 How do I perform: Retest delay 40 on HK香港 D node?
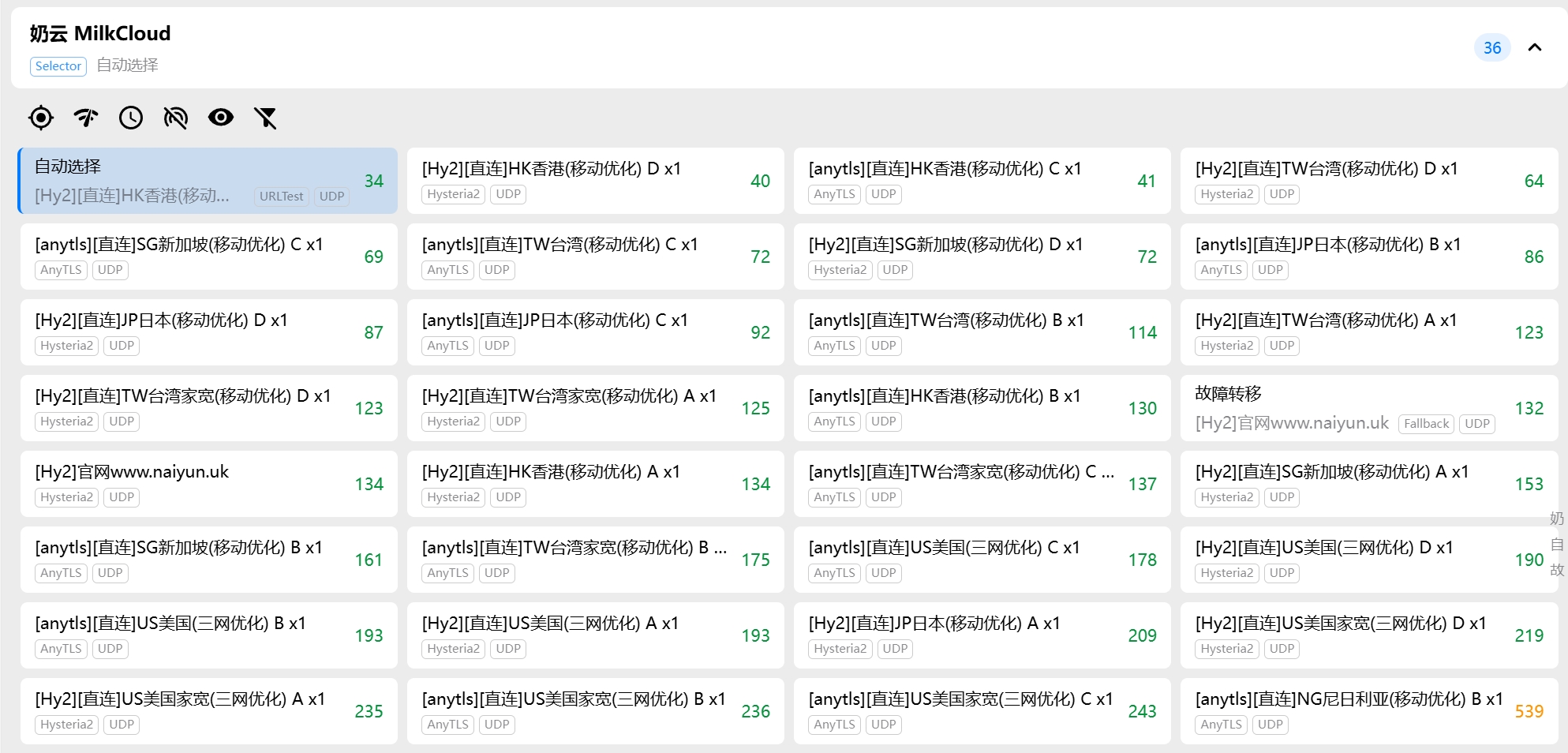click(761, 181)
